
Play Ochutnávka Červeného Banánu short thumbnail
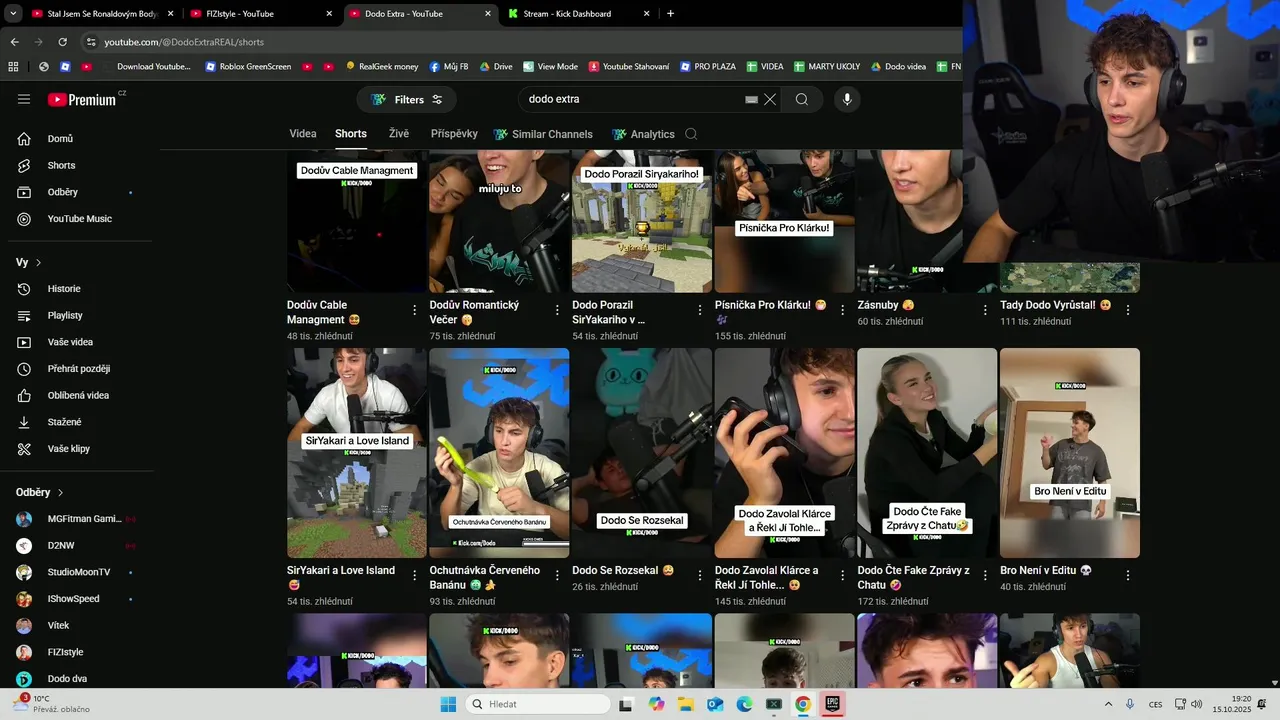click(x=499, y=453)
